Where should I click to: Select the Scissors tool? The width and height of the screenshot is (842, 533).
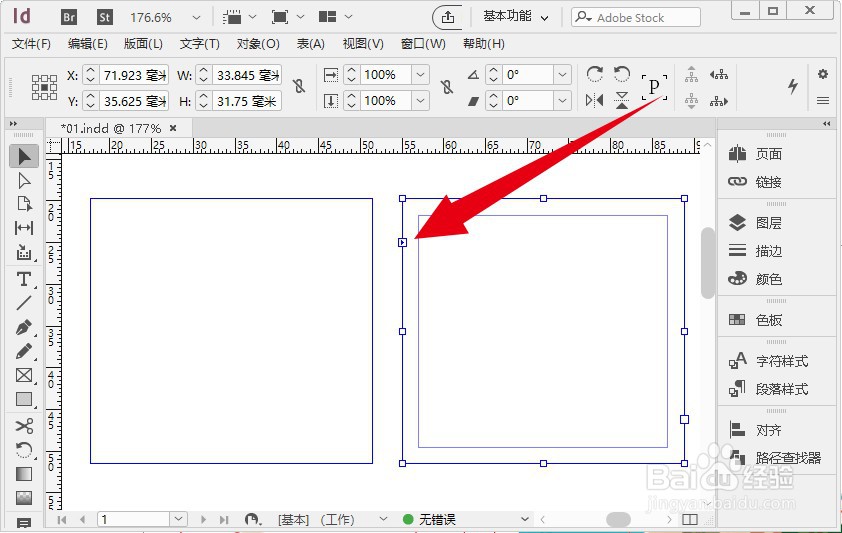(x=24, y=425)
